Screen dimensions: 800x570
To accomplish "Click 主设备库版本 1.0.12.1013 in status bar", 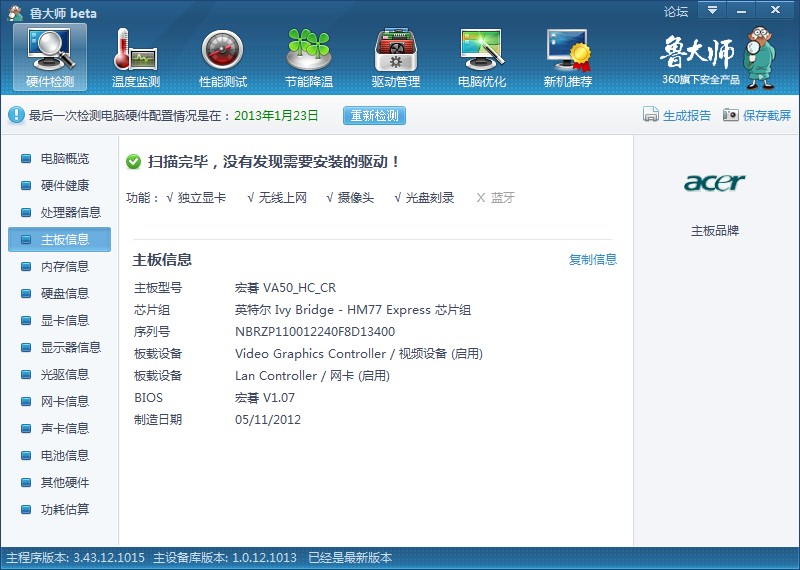I will pyautogui.click(x=225, y=558).
